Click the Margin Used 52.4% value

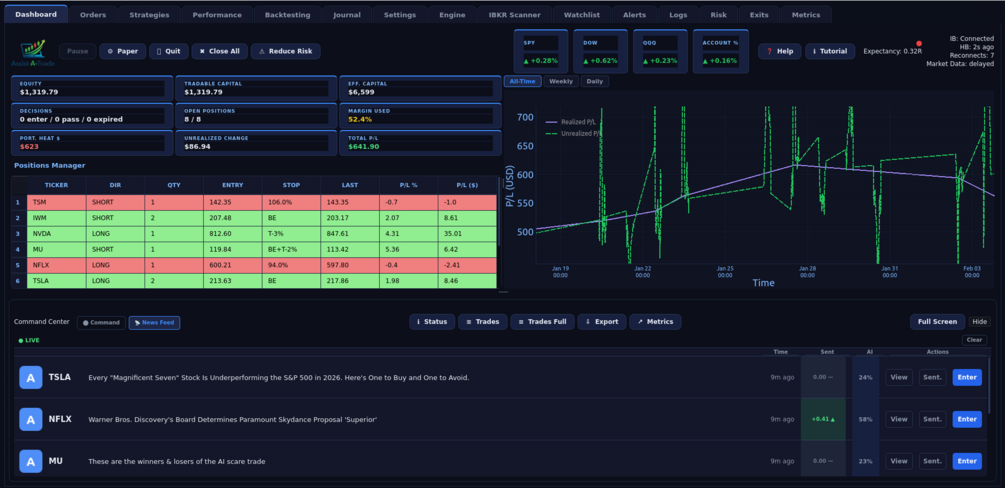360,119
